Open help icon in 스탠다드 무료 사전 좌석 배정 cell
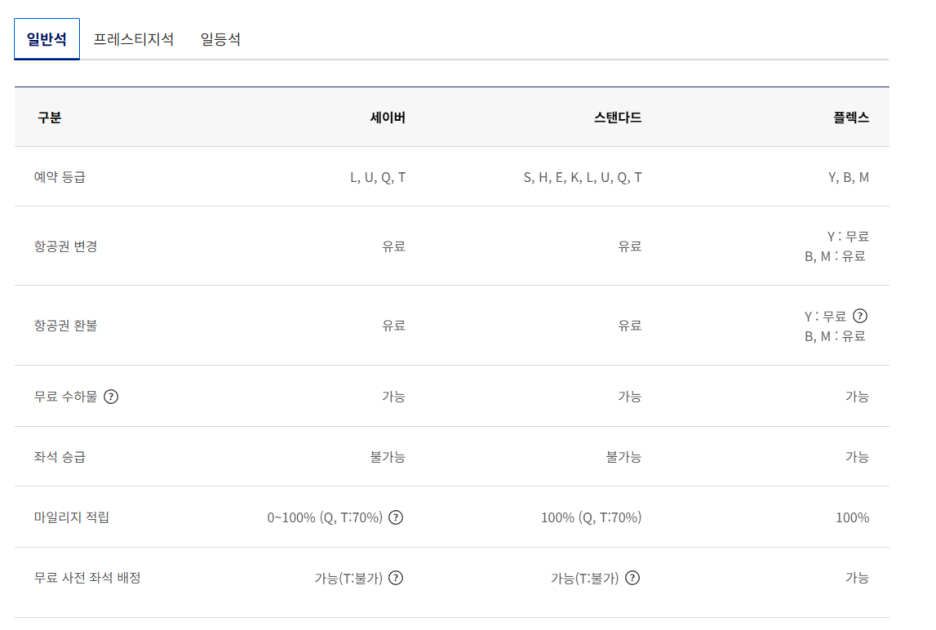This screenshot has width=936, height=630. point(632,577)
